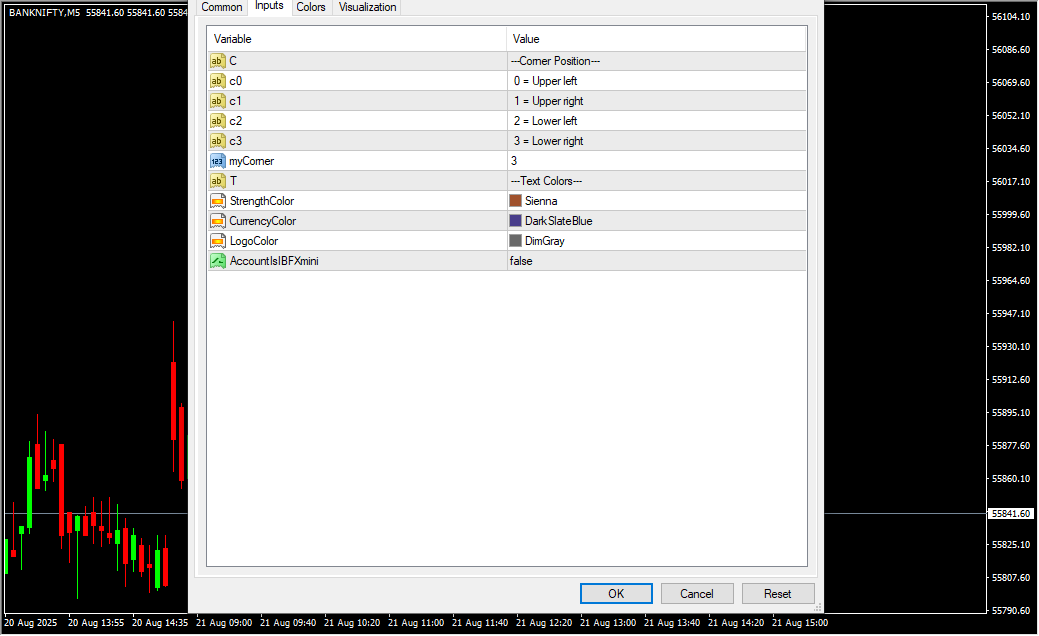
Task: Open the Visualization tab
Action: coord(367,7)
